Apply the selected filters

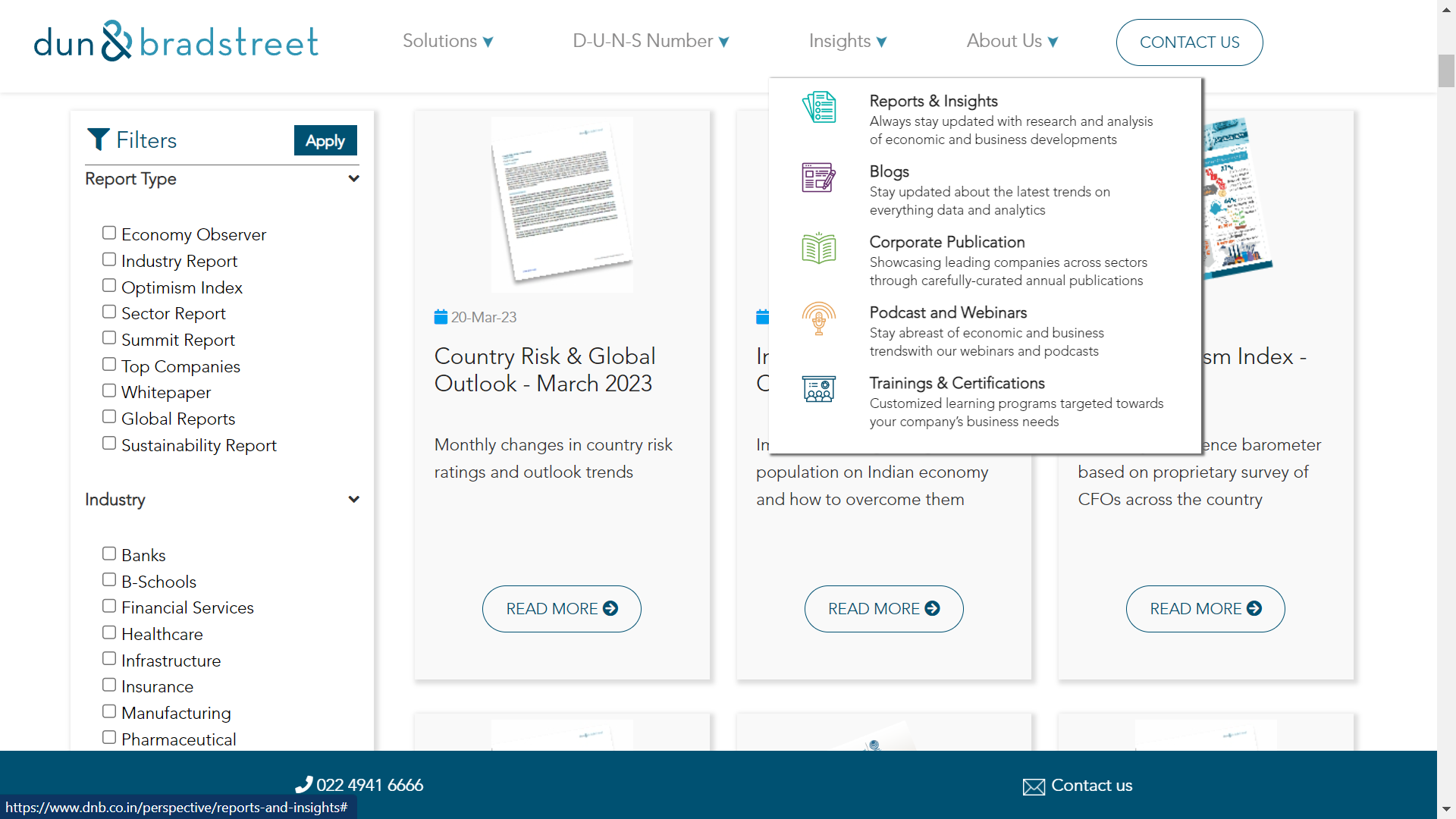[x=325, y=140]
